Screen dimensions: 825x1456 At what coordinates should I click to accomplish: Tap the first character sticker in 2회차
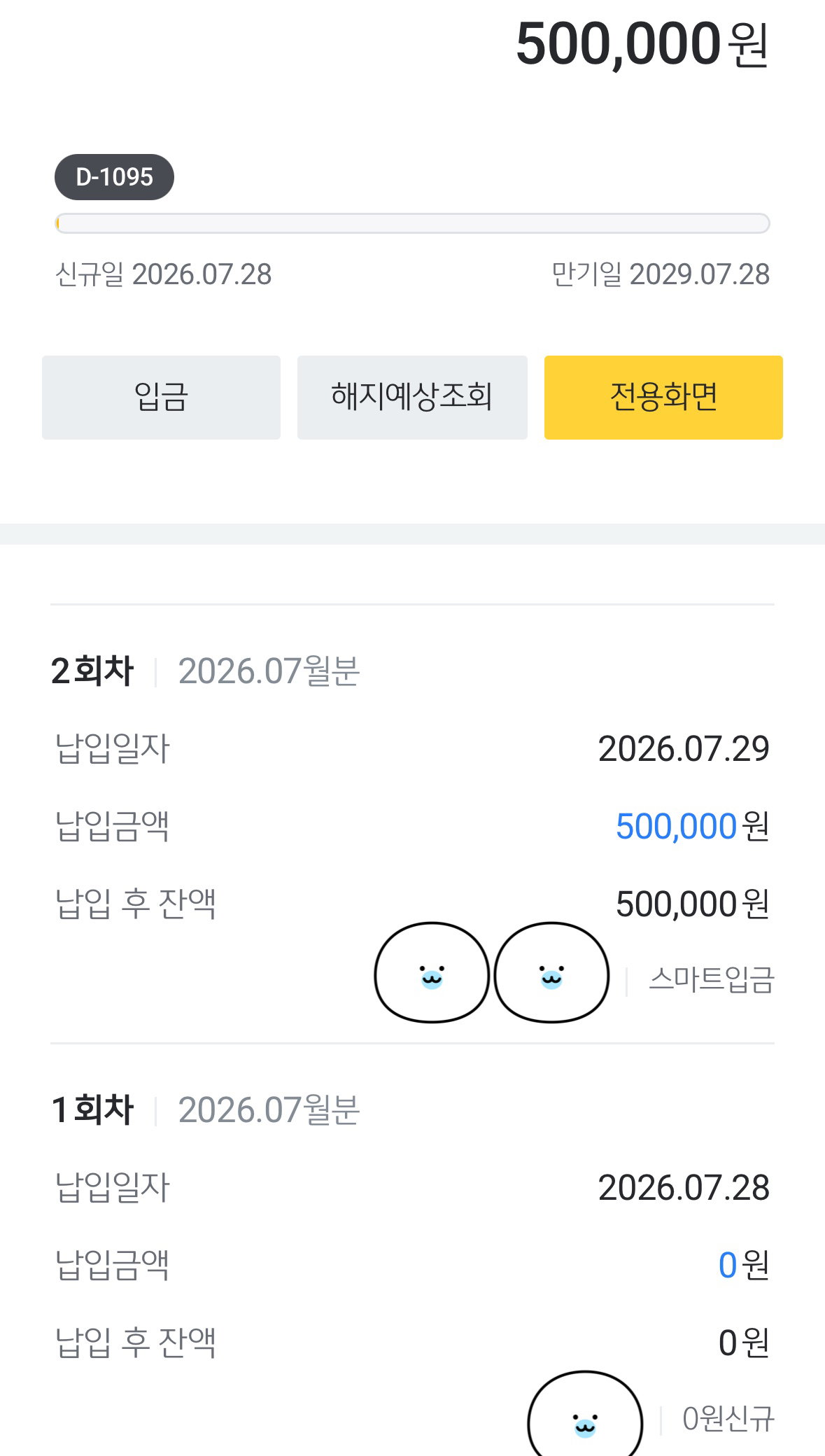(x=432, y=973)
